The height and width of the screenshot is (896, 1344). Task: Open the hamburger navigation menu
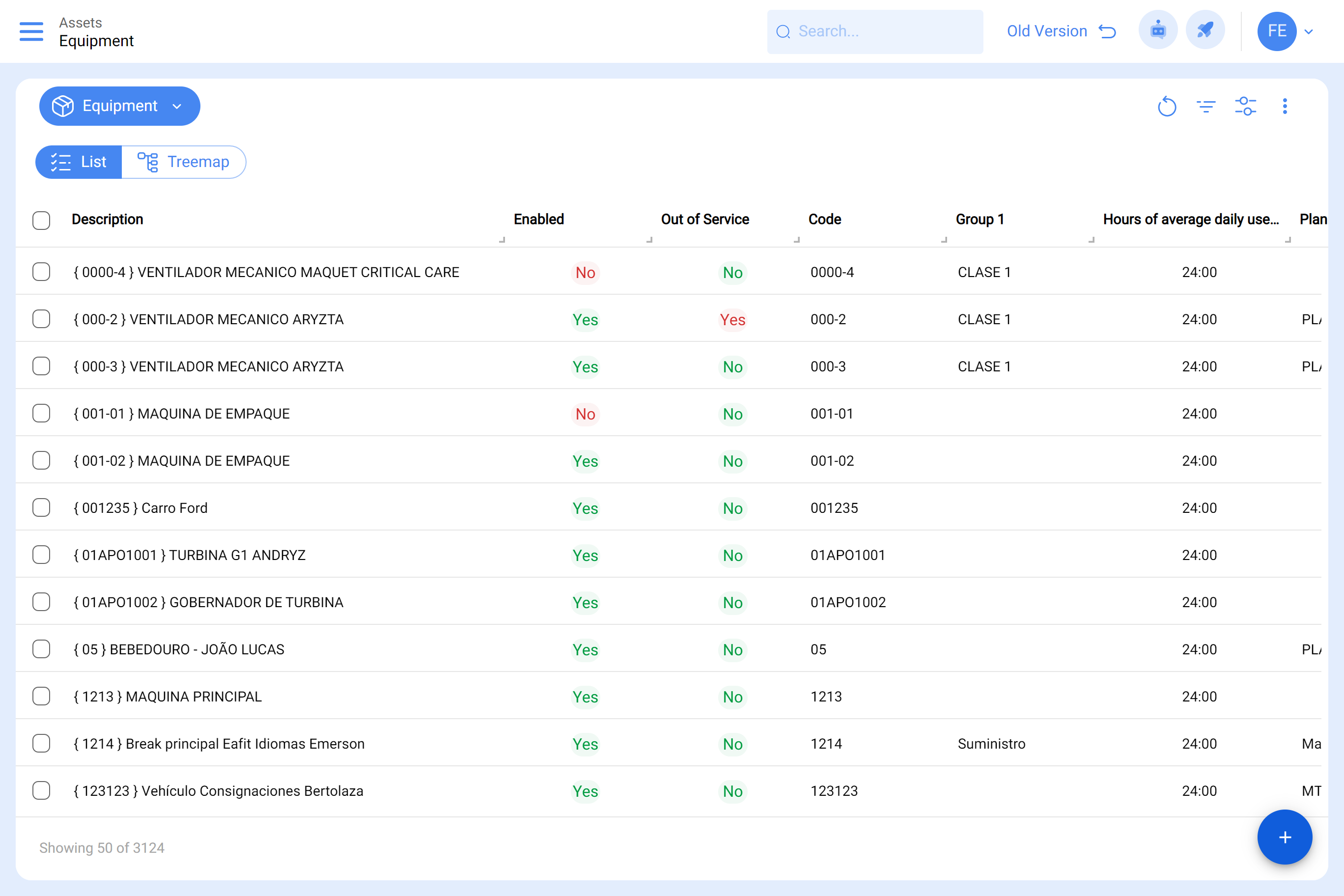31,31
